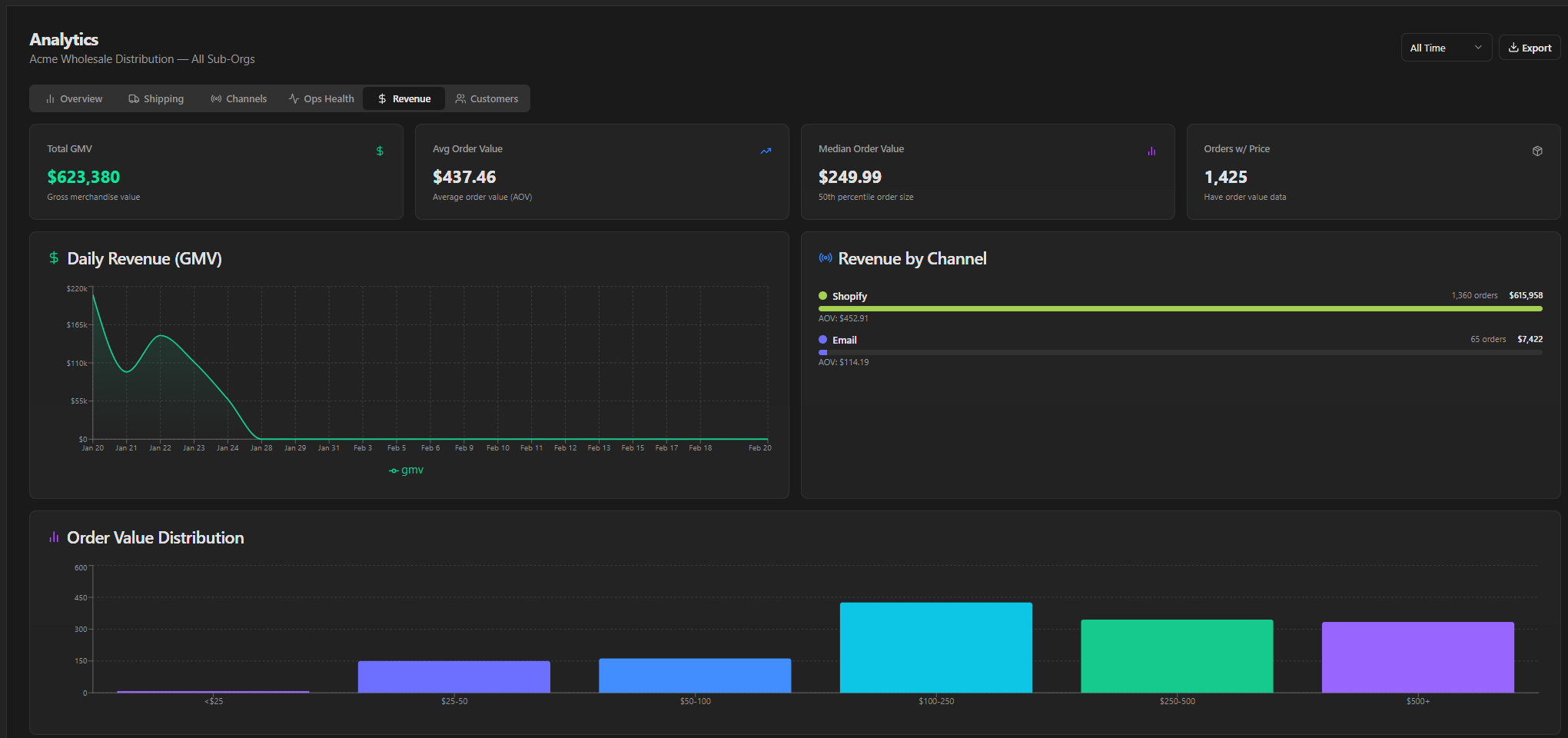
Task: Open the Customers tab
Action: pos(487,98)
